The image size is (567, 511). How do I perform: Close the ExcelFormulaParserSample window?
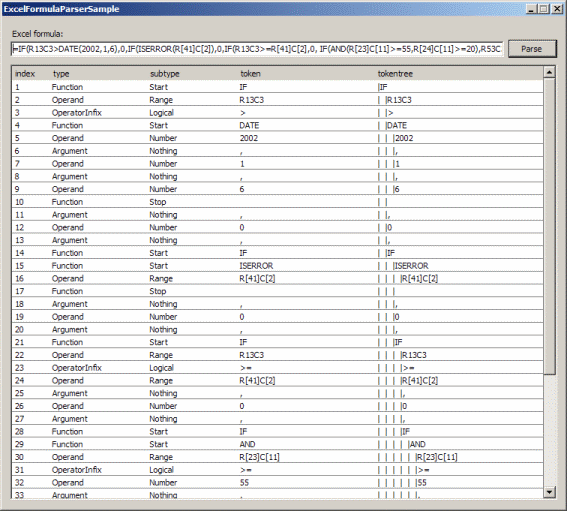click(x=557, y=9)
